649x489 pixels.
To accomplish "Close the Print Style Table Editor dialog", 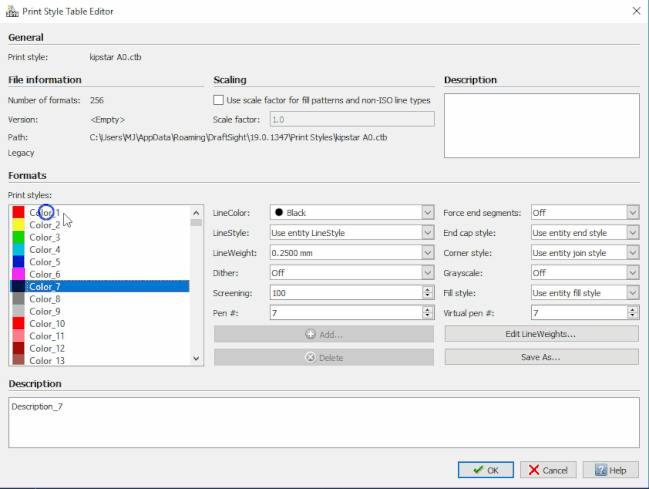I will pyautogui.click(x=636, y=11).
